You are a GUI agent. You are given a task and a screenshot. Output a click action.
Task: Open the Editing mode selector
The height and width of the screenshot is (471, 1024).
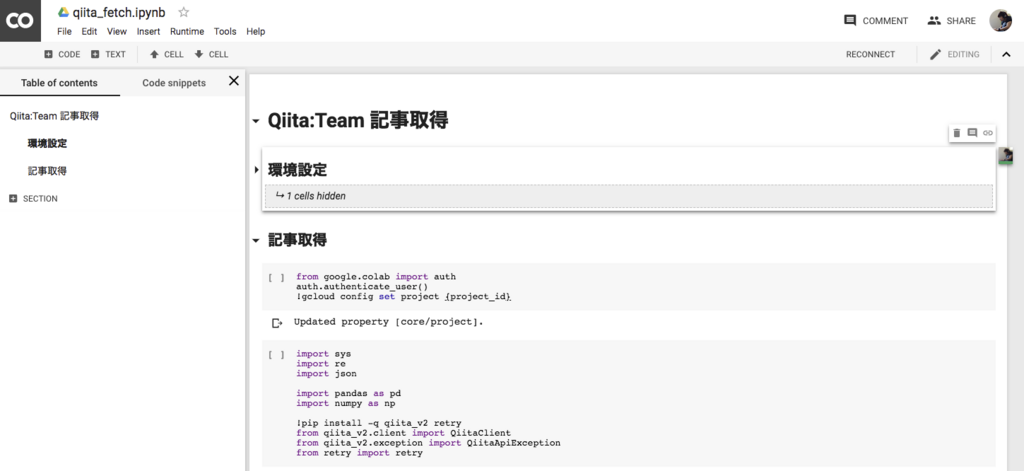coord(954,54)
